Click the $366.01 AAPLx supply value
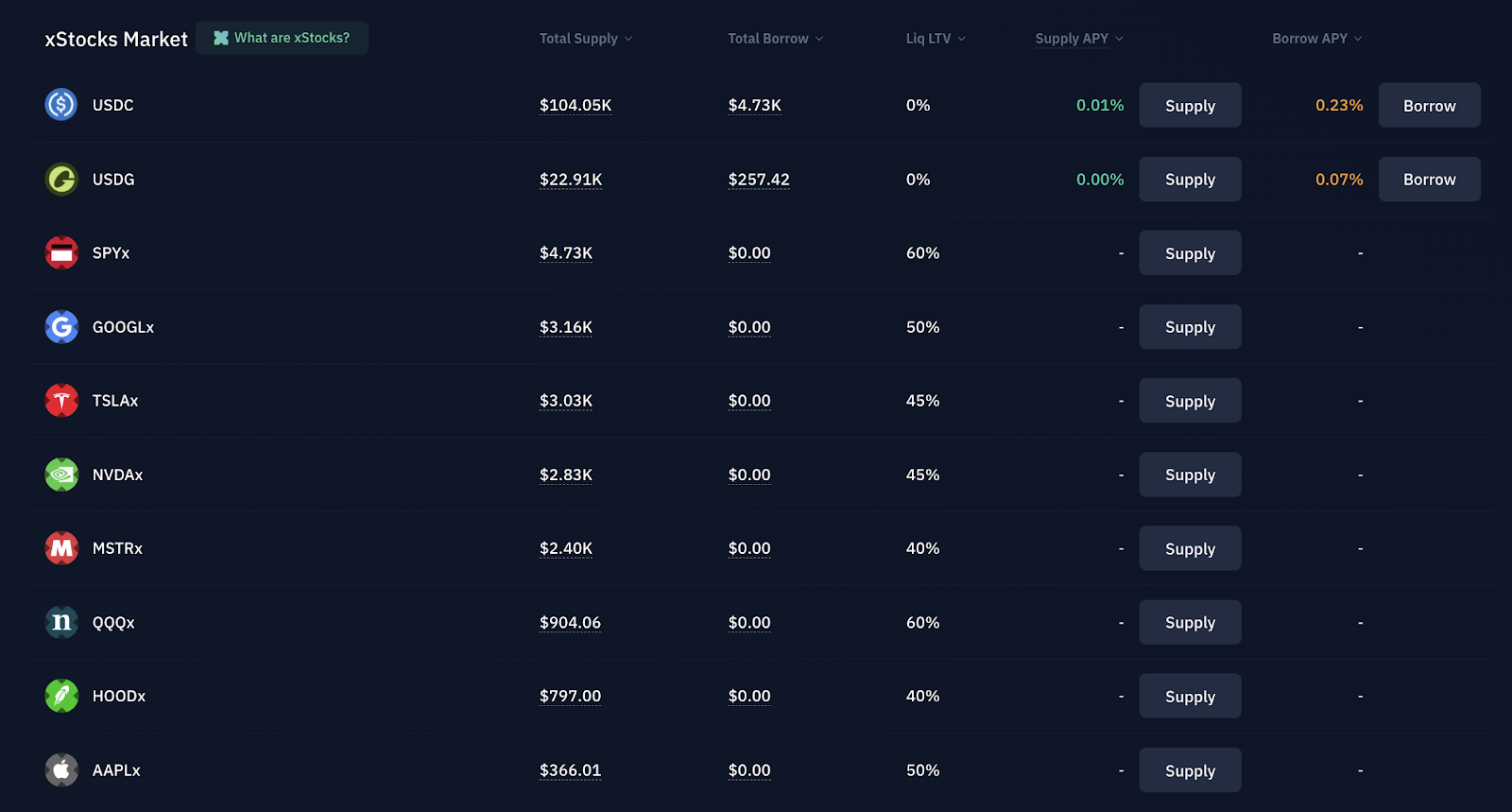1512x812 pixels. (x=570, y=769)
